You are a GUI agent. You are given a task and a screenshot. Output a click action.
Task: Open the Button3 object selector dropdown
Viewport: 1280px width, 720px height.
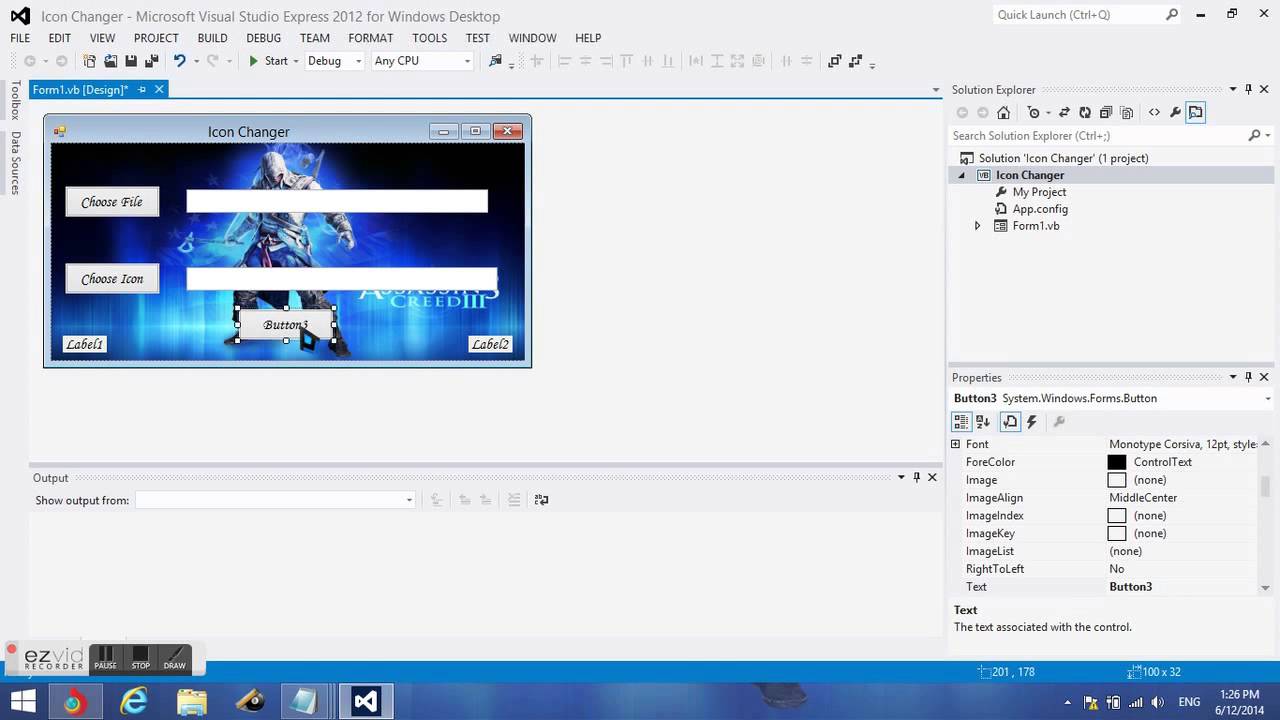1266,398
